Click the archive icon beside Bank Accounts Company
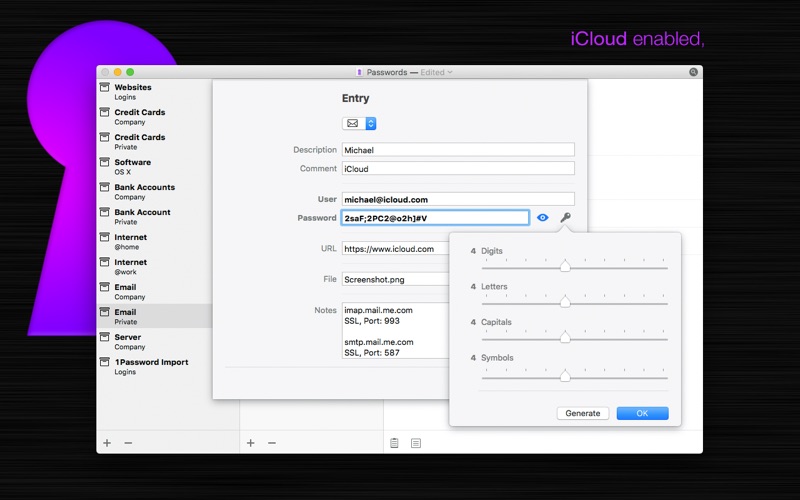The height and width of the screenshot is (500, 800). click(104, 187)
